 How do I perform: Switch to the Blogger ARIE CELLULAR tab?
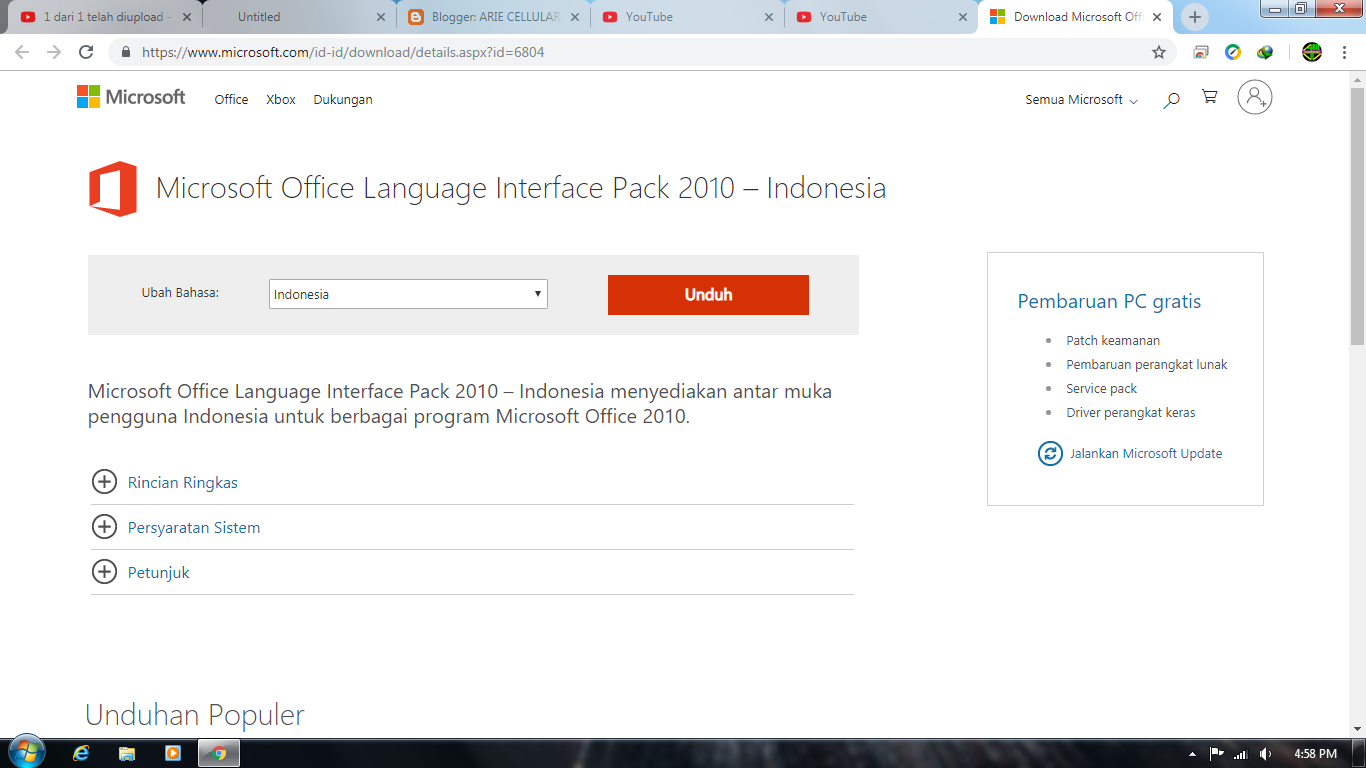493,17
